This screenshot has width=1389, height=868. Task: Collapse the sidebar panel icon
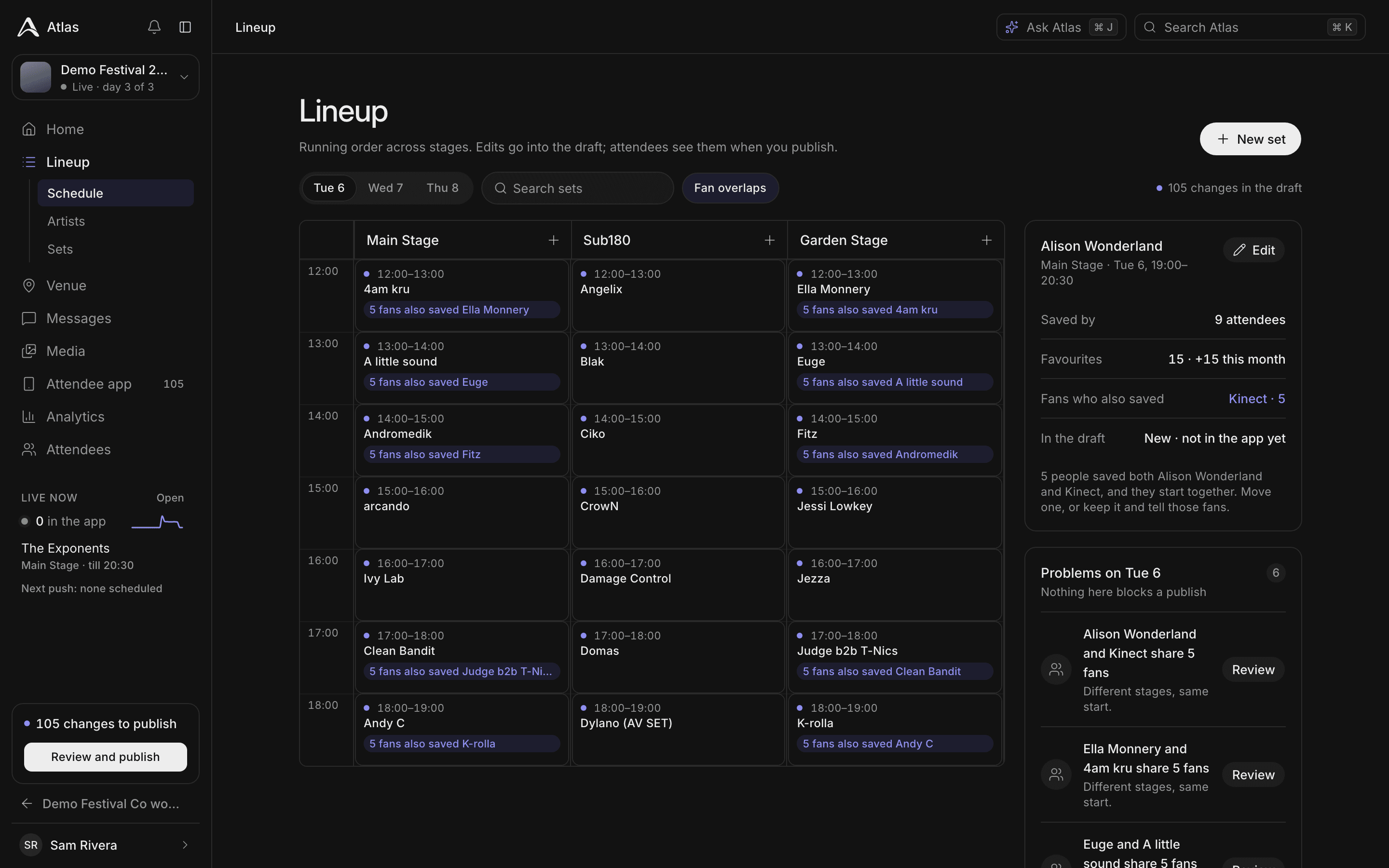[185, 27]
